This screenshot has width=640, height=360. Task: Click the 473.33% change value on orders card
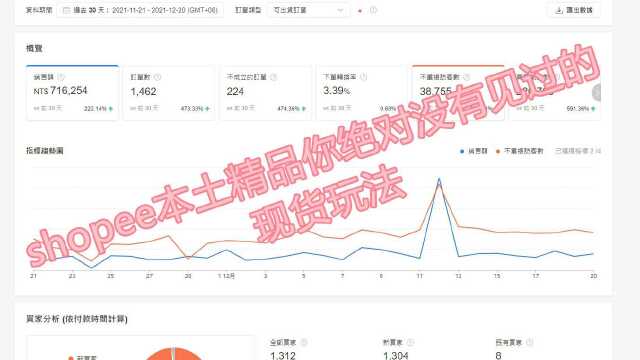[192, 109]
